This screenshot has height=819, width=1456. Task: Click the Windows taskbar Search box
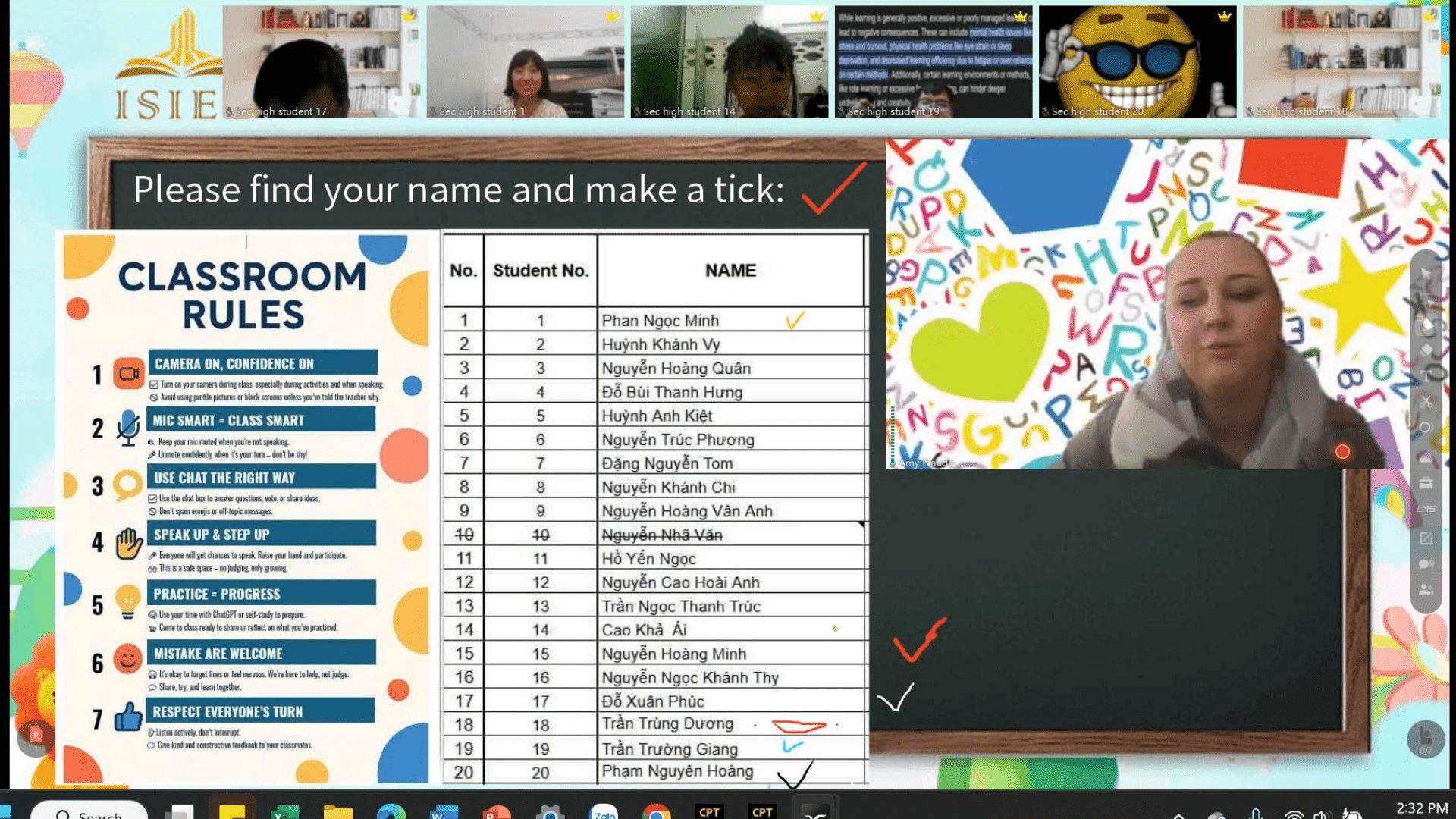click(x=89, y=813)
